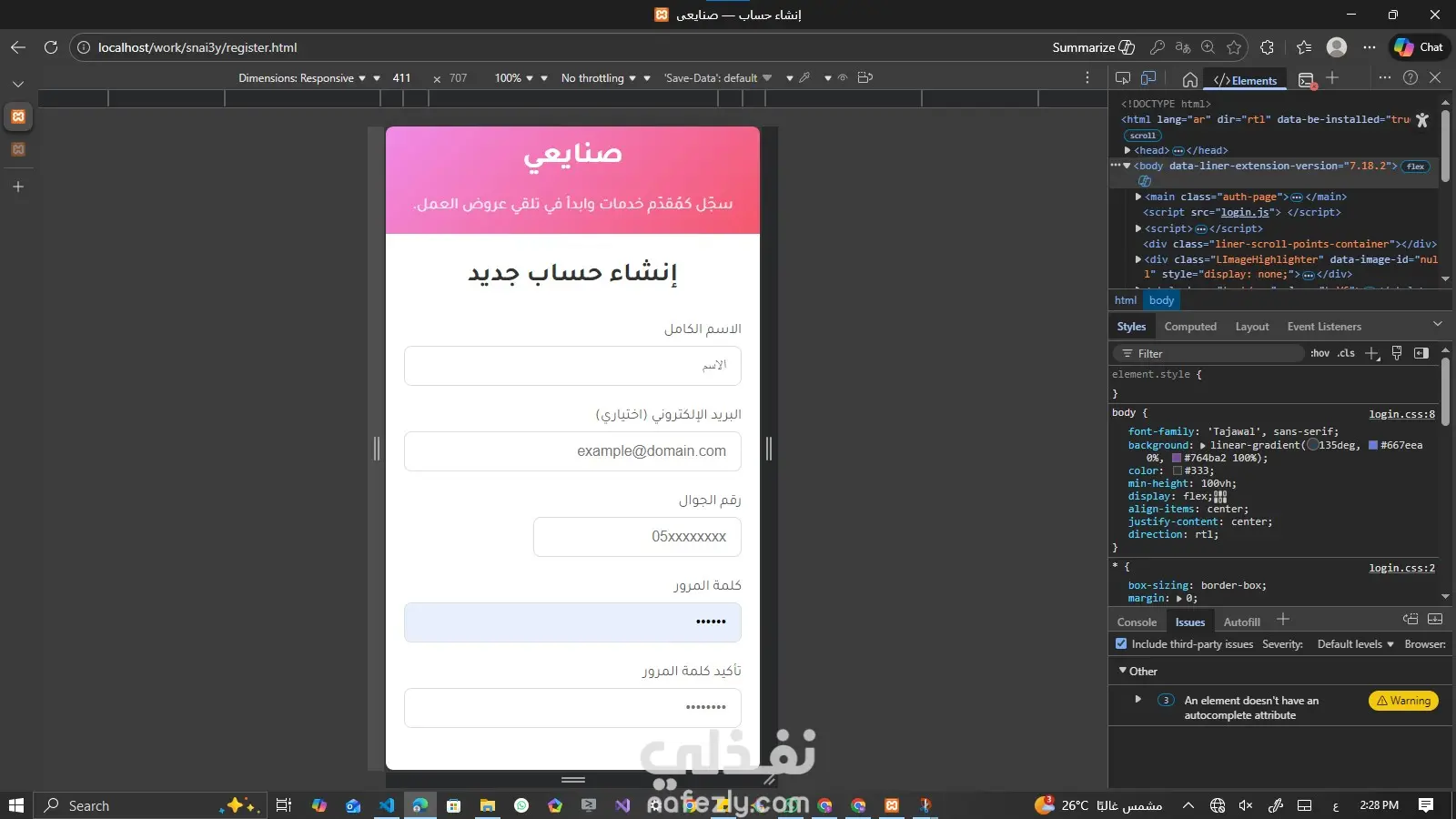The image size is (1456, 819).
Task: Toggle the .cls element classes panel
Action: (x=1347, y=353)
